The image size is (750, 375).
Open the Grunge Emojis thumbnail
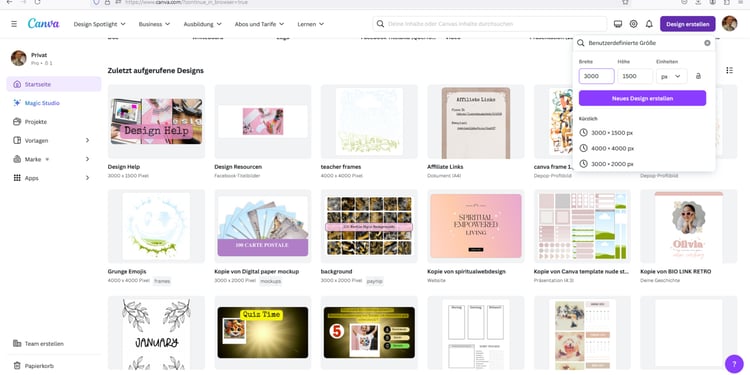[156, 226]
